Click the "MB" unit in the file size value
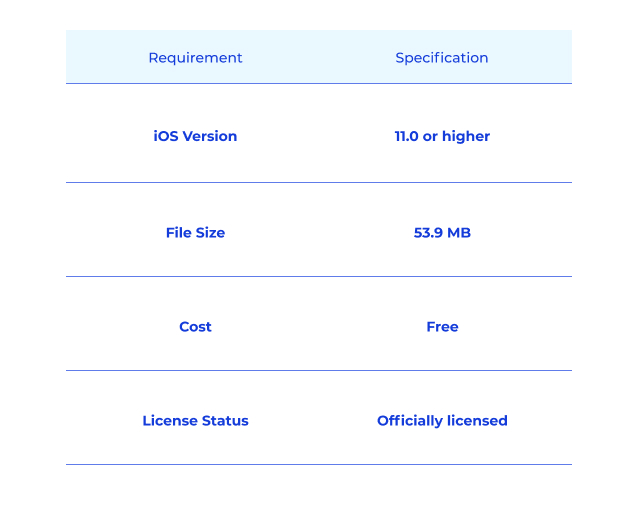Viewport: 640px width, 505px height. 459,233
